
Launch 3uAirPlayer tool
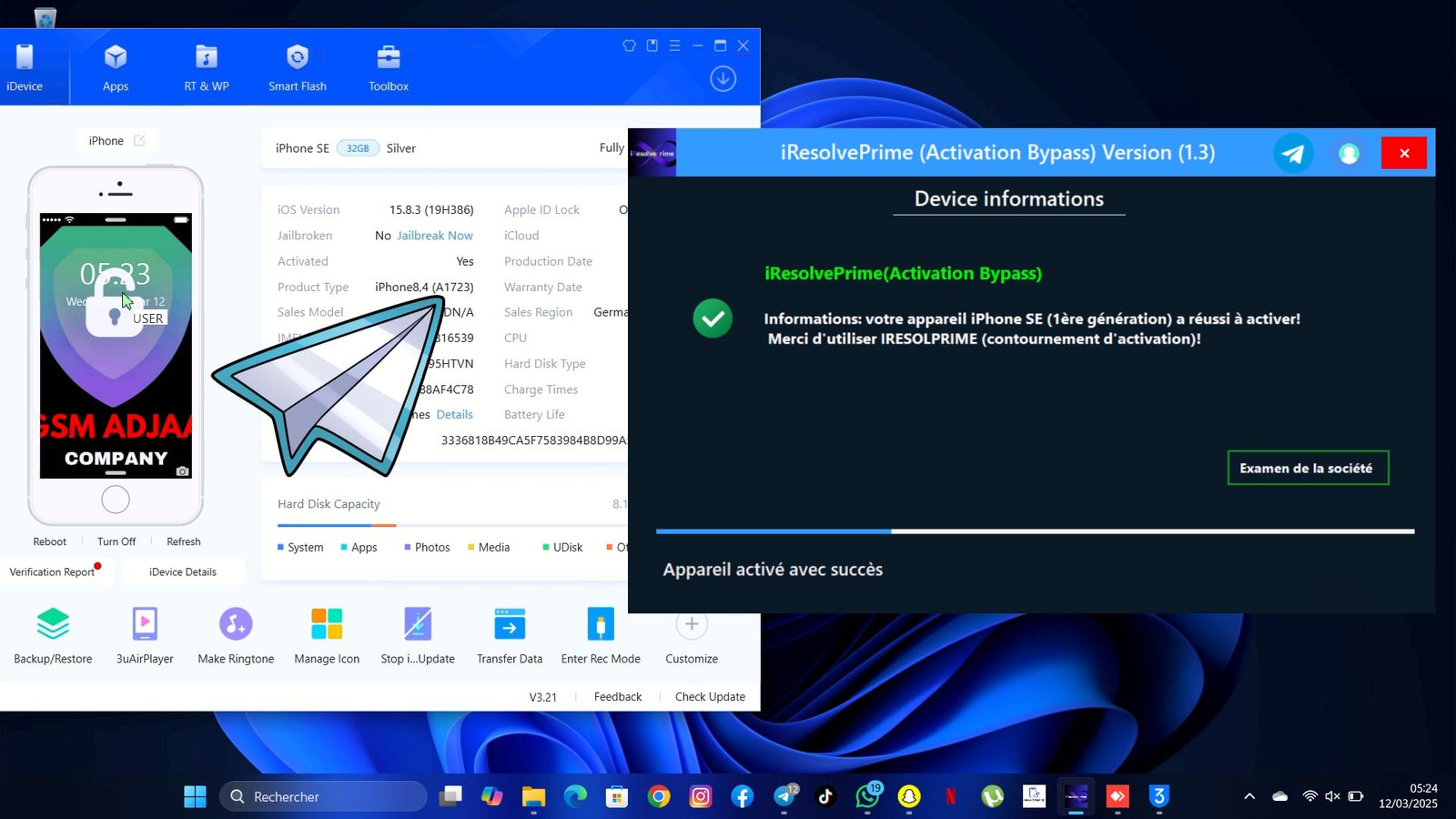[x=145, y=635]
